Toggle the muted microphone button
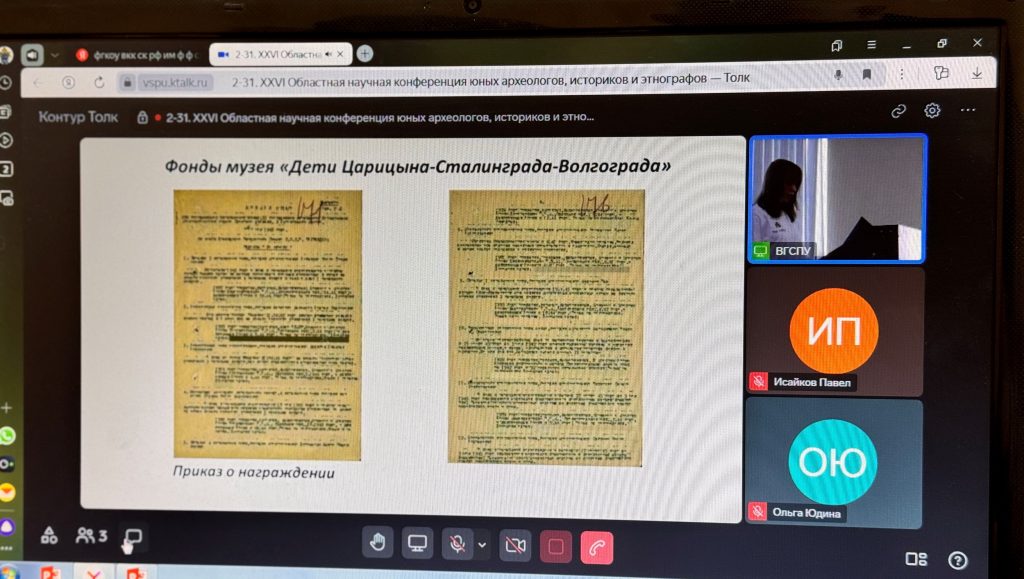The width and height of the screenshot is (1024, 579). [457, 544]
